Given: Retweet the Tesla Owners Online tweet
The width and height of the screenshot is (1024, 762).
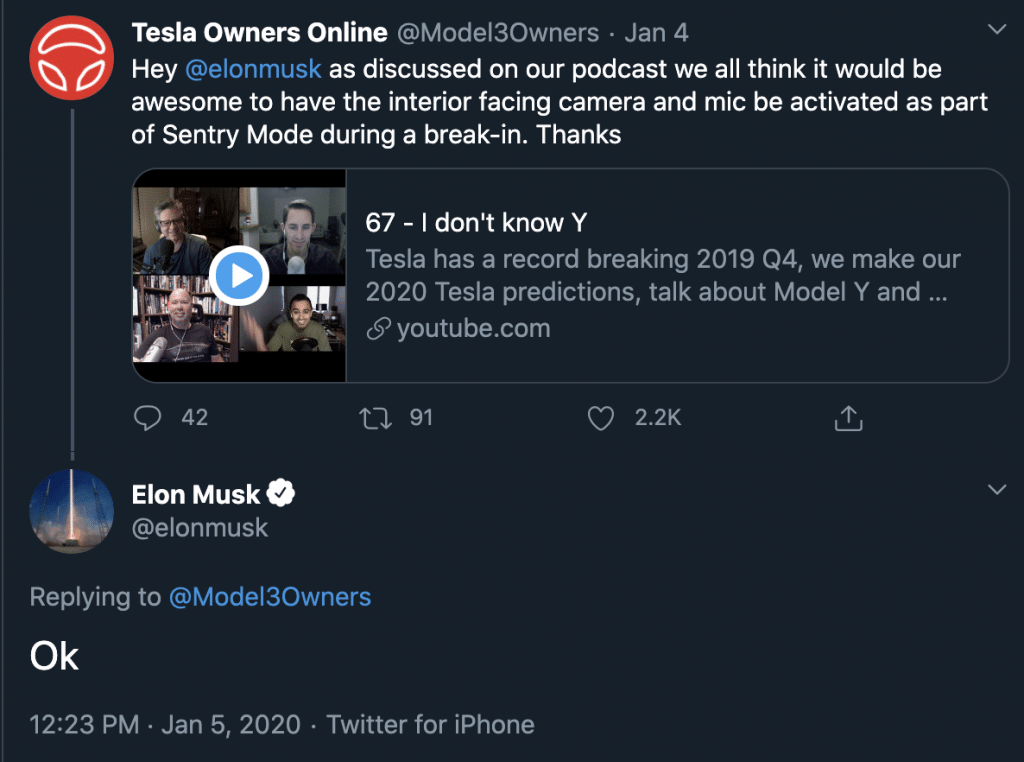Looking at the screenshot, I should (x=375, y=417).
